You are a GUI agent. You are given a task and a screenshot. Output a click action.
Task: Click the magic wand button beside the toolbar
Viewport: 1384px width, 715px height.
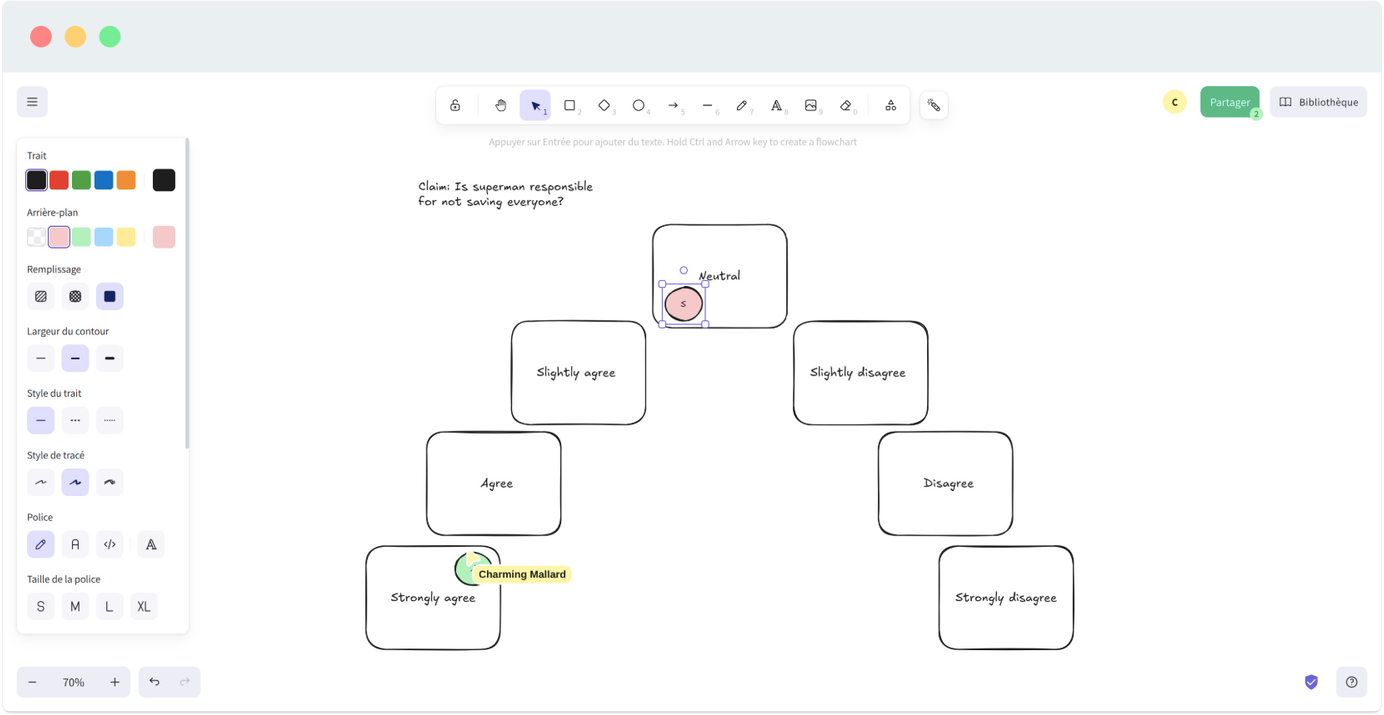click(x=934, y=105)
